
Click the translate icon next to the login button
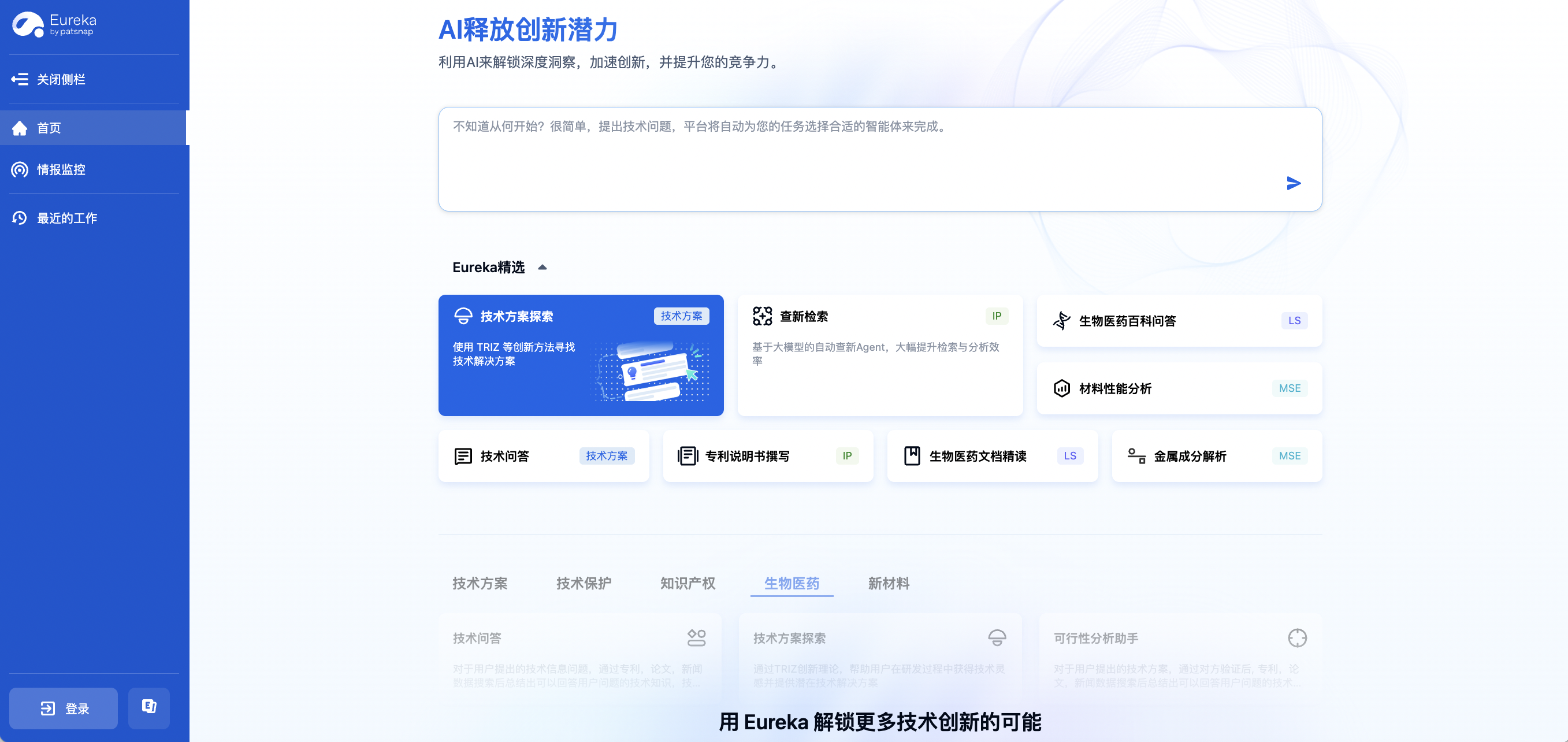point(149,708)
